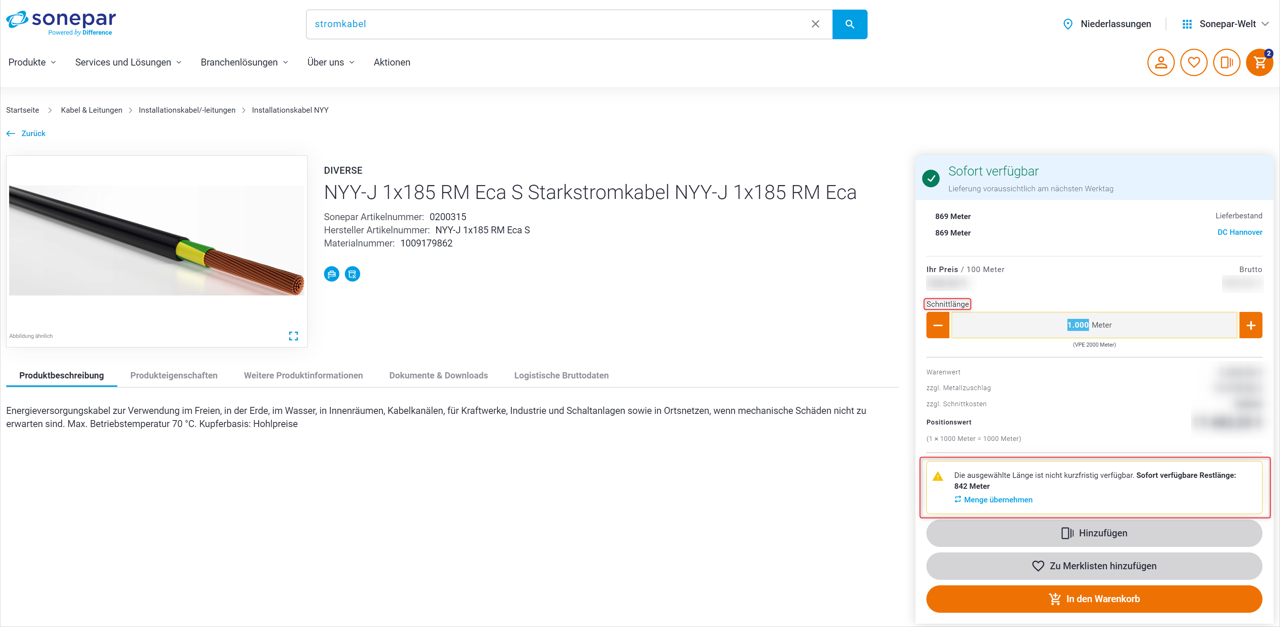Click Sonepar Artikelnummer value 0200315
This screenshot has width=1280, height=627.
448,217
